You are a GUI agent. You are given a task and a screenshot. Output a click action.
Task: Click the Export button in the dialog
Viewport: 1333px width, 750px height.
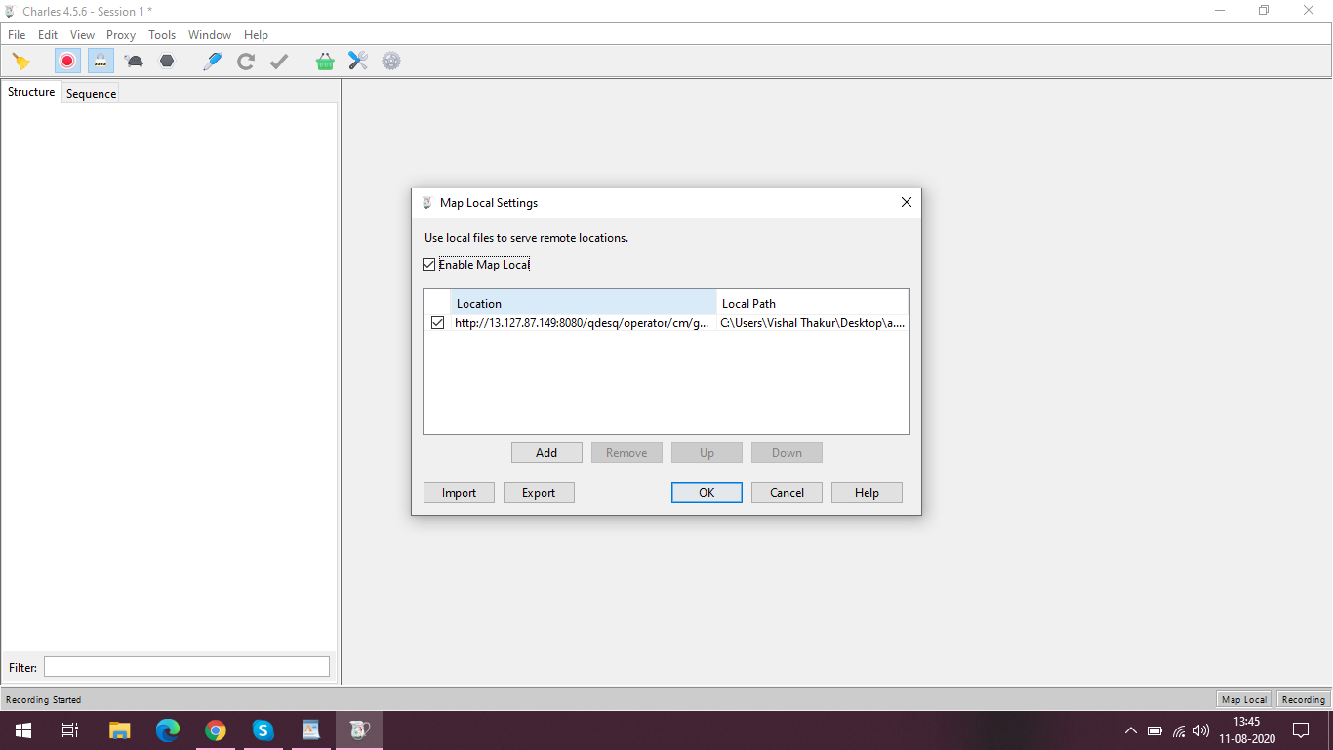tap(538, 493)
